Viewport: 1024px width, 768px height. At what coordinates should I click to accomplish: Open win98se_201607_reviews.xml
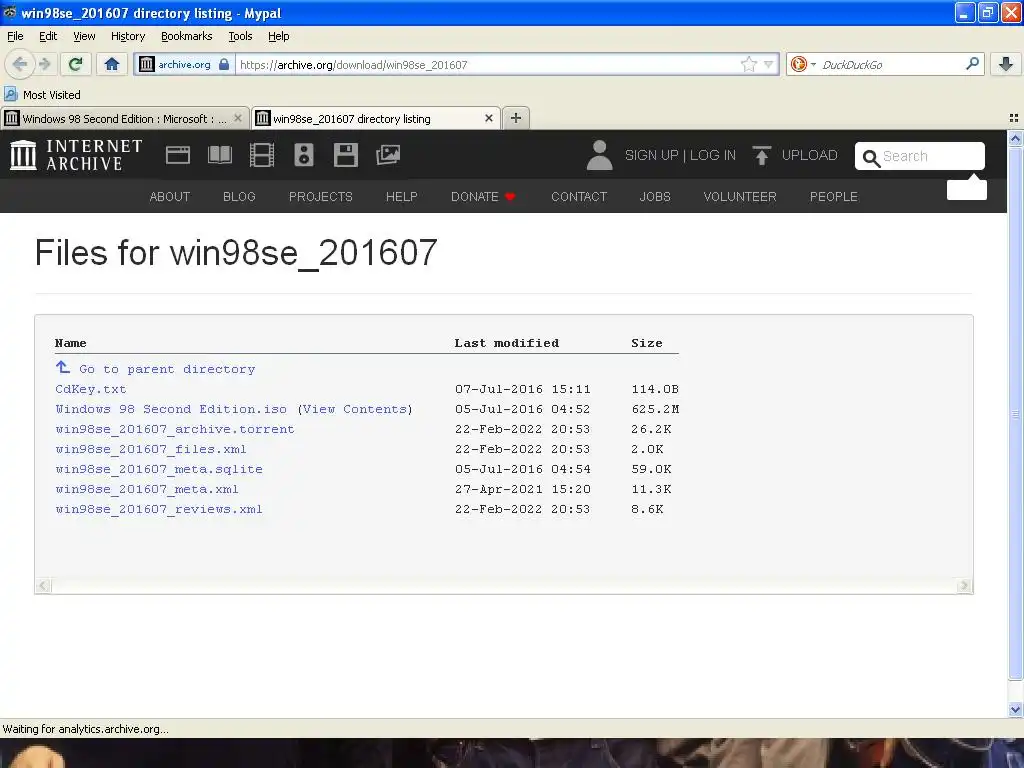coord(159,509)
